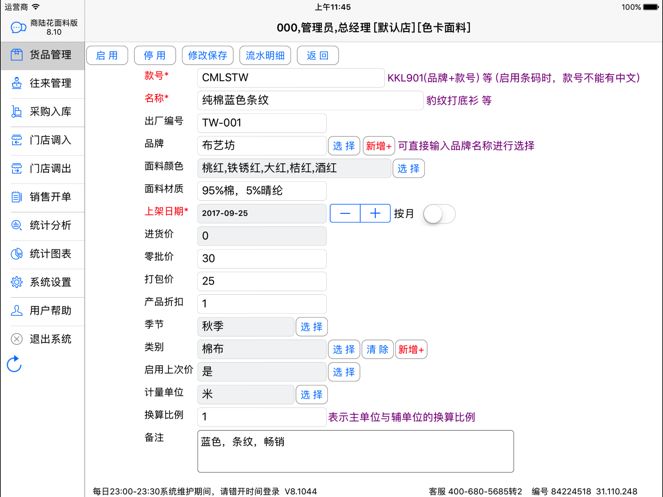
Task: Toggle the 按月 switch
Action: (440, 214)
